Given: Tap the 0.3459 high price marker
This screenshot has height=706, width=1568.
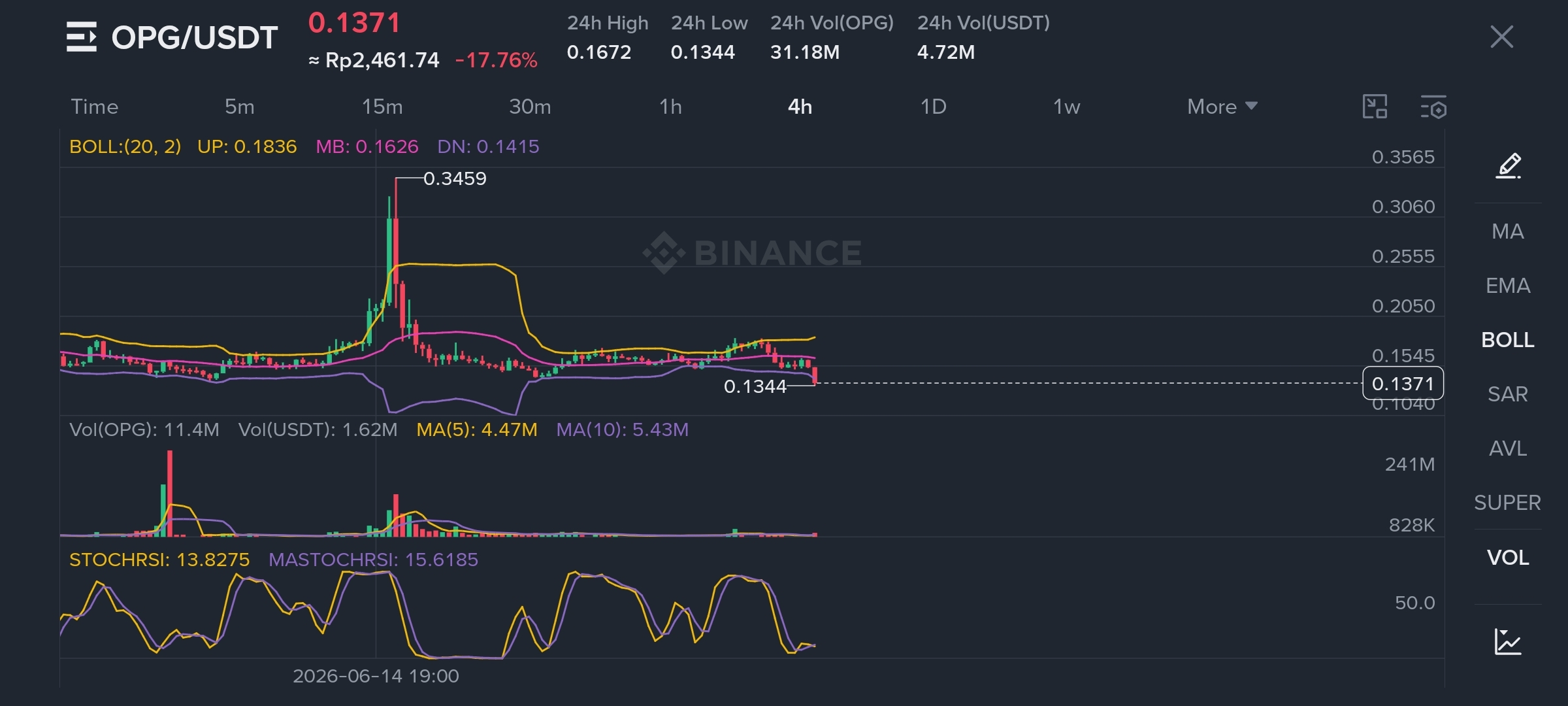Looking at the screenshot, I should 455,178.
